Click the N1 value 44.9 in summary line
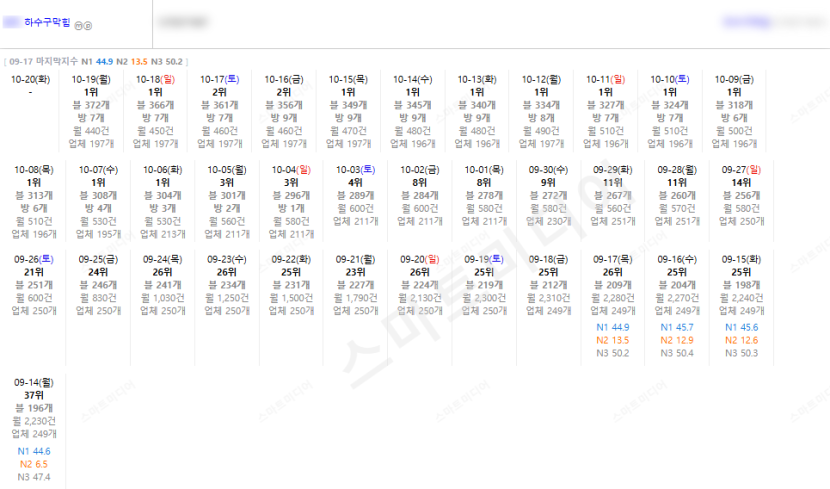Image resolution: width=830 pixels, height=489 pixels. (x=104, y=61)
